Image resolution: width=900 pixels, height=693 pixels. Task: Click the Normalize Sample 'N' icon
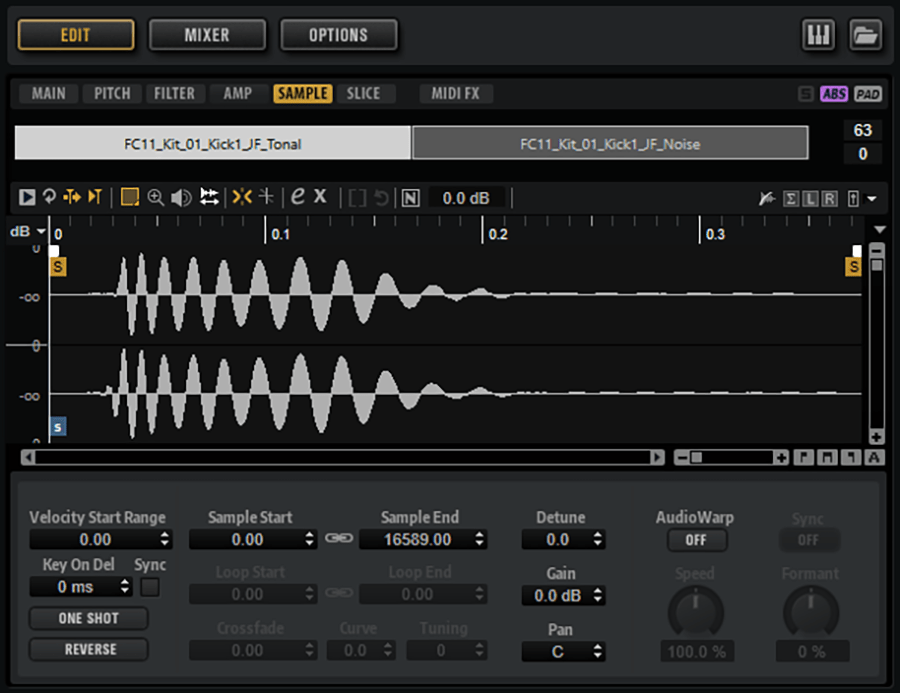(410, 198)
